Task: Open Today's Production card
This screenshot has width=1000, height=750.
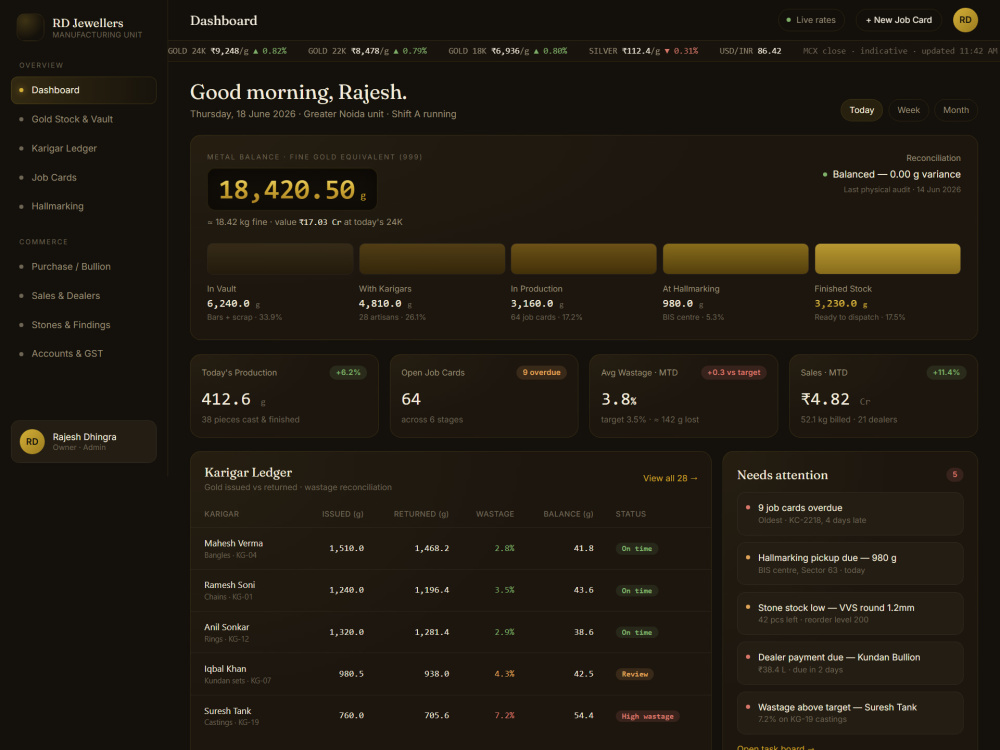Action: (x=284, y=396)
